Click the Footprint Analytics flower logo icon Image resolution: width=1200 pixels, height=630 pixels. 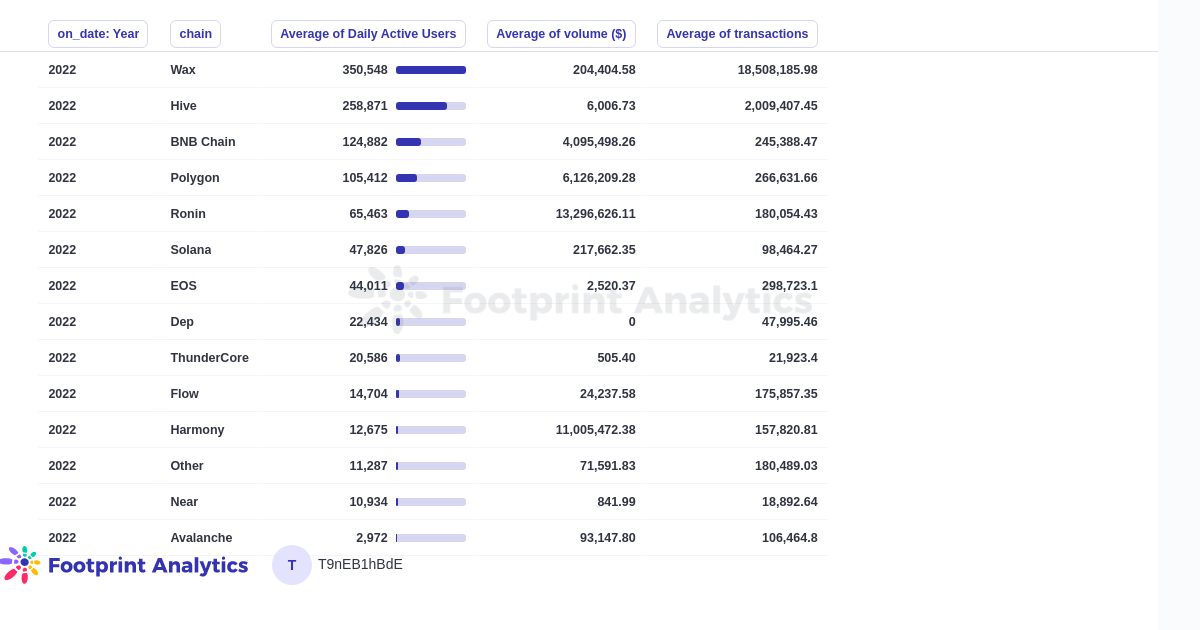20,565
